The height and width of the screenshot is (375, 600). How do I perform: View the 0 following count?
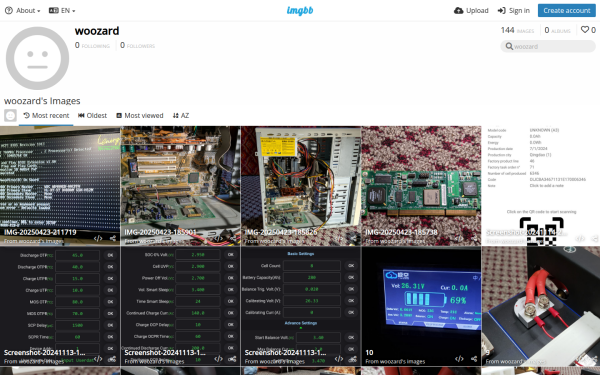pos(92,46)
